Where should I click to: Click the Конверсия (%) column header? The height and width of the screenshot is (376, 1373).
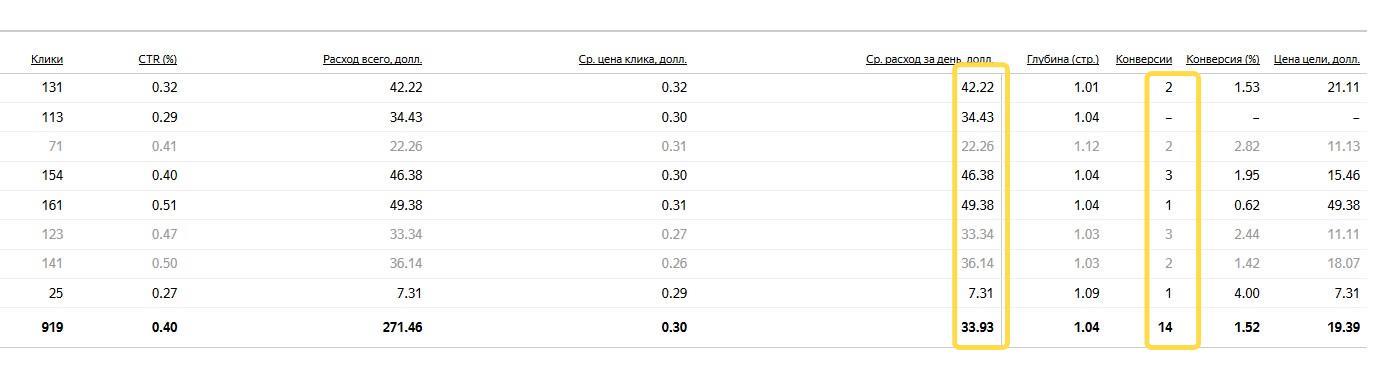[x=1223, y=59]
